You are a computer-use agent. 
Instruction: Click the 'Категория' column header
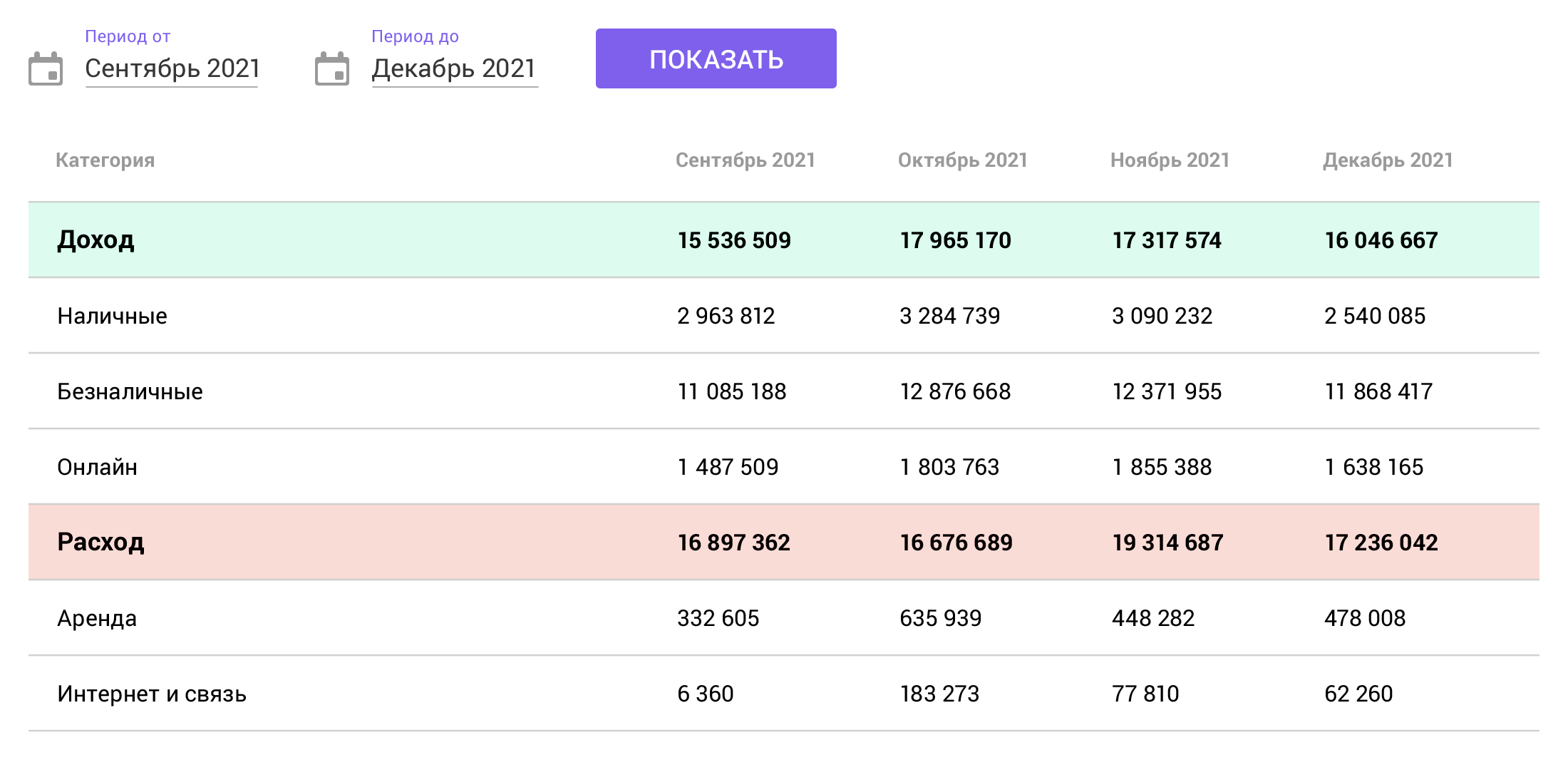[x=105, y=160]
